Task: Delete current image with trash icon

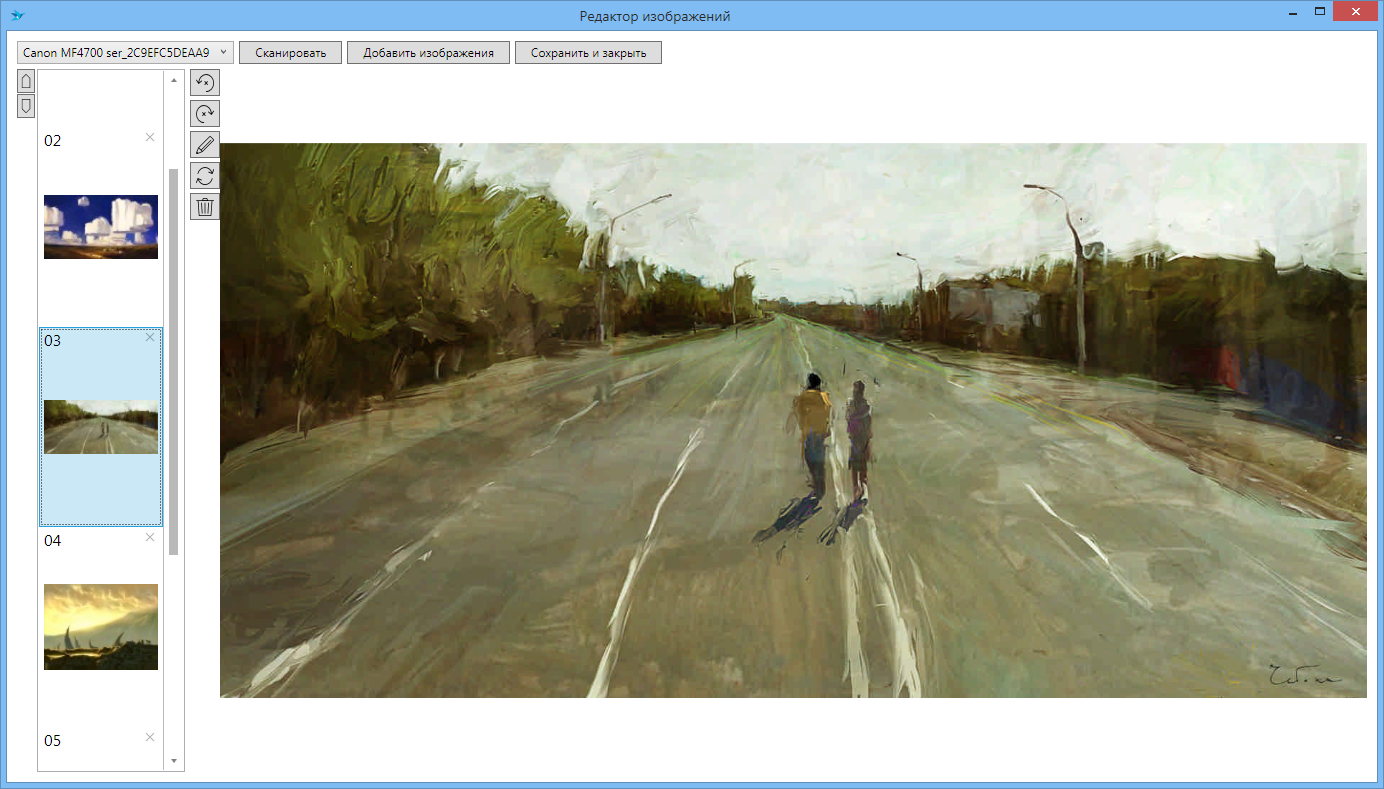Action: (x=205, y=207)
